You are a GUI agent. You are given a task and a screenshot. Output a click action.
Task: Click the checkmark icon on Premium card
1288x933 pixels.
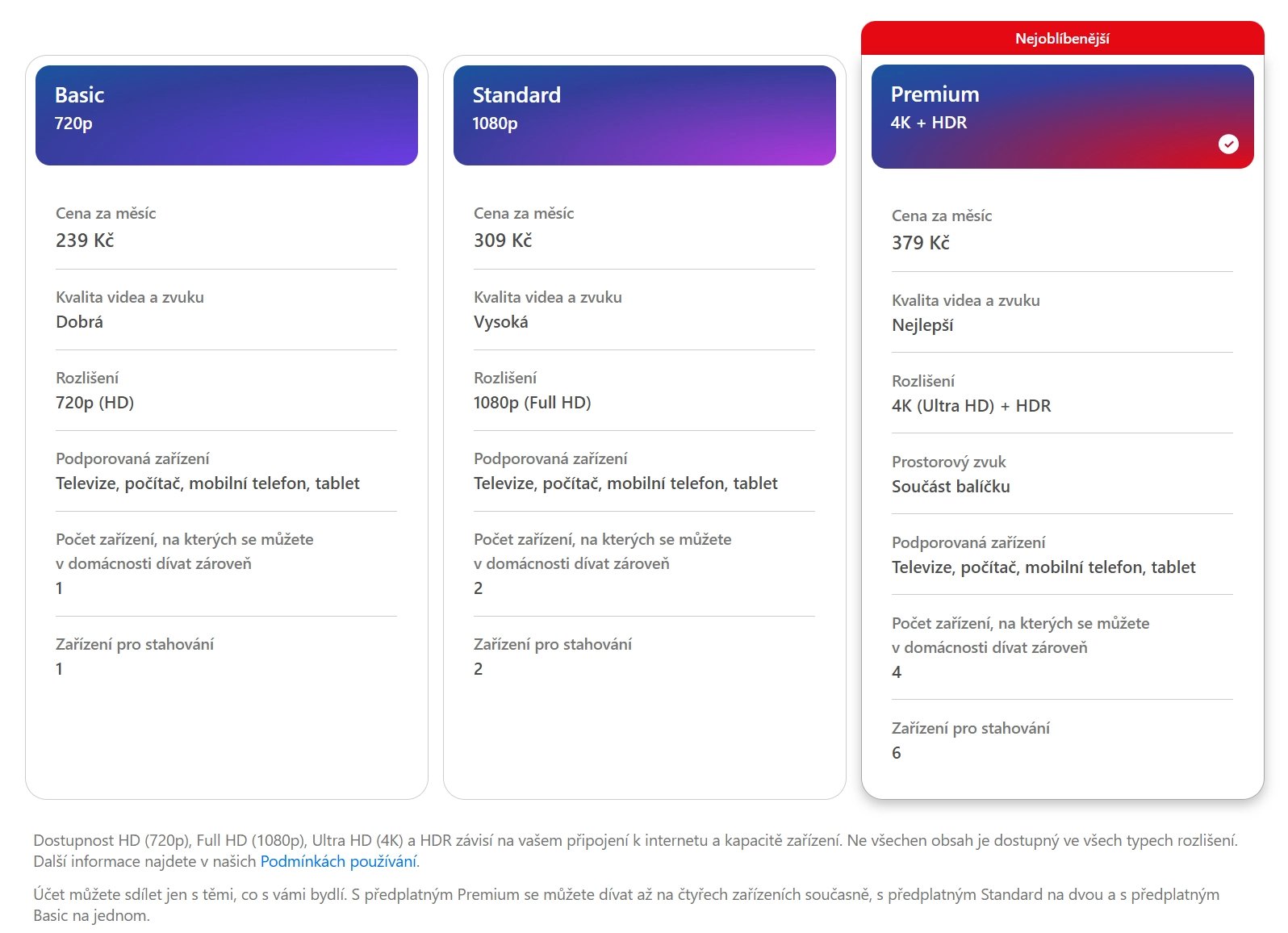pos(1228,144)
